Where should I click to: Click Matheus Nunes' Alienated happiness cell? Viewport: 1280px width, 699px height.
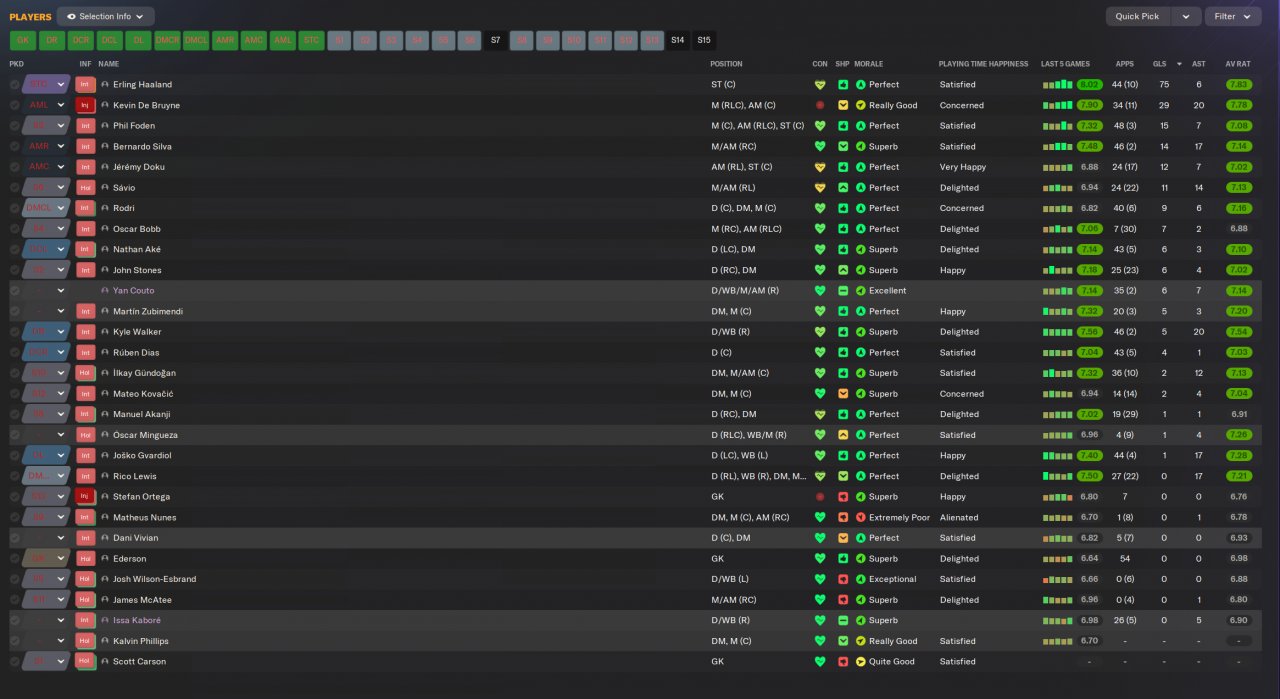(959, 517)
